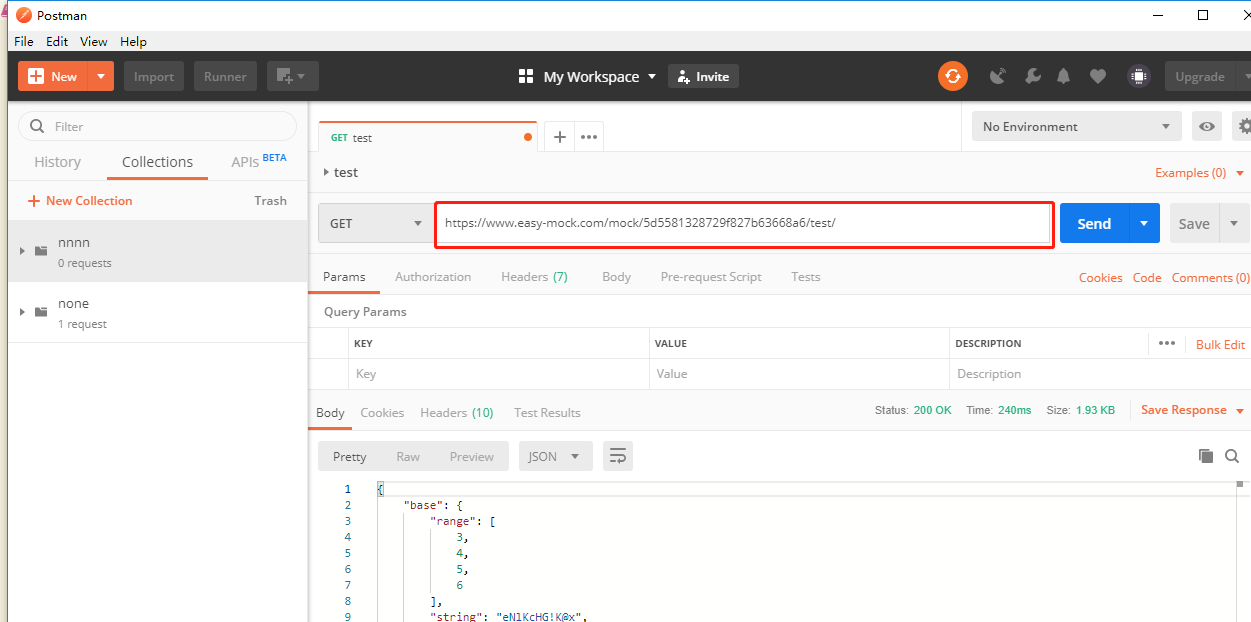This screenshot has width=1251, height=622.
Task: Open the No Environment selector
Action: click(1076, 126)
